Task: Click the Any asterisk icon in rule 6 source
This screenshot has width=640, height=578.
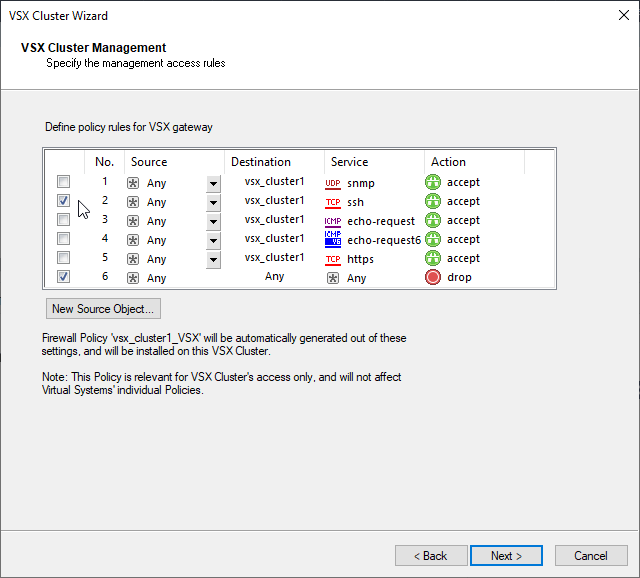Action: [133, 278]
